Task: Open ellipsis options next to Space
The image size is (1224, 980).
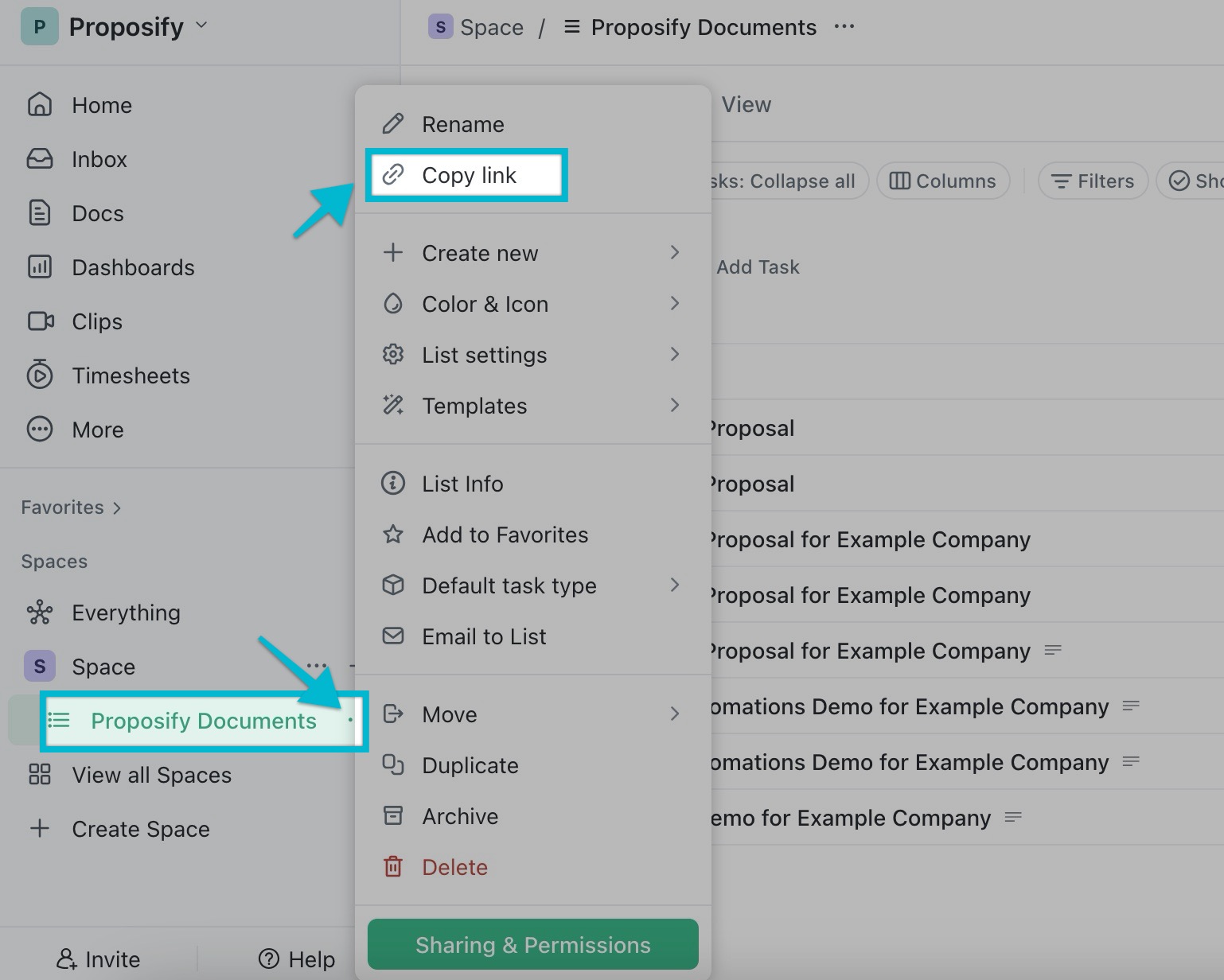Action: tap(317, 667)
